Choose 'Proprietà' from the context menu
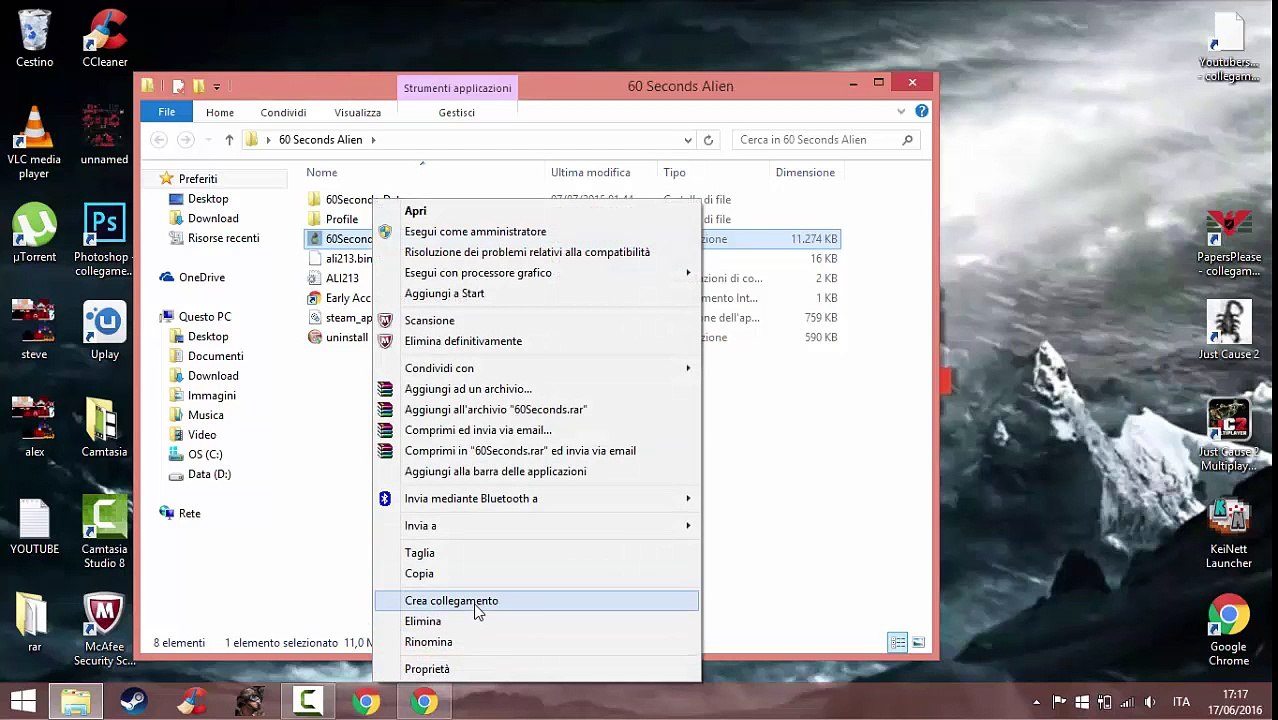Viewport: 1278px width, 720px height. [x=427, y=669]
